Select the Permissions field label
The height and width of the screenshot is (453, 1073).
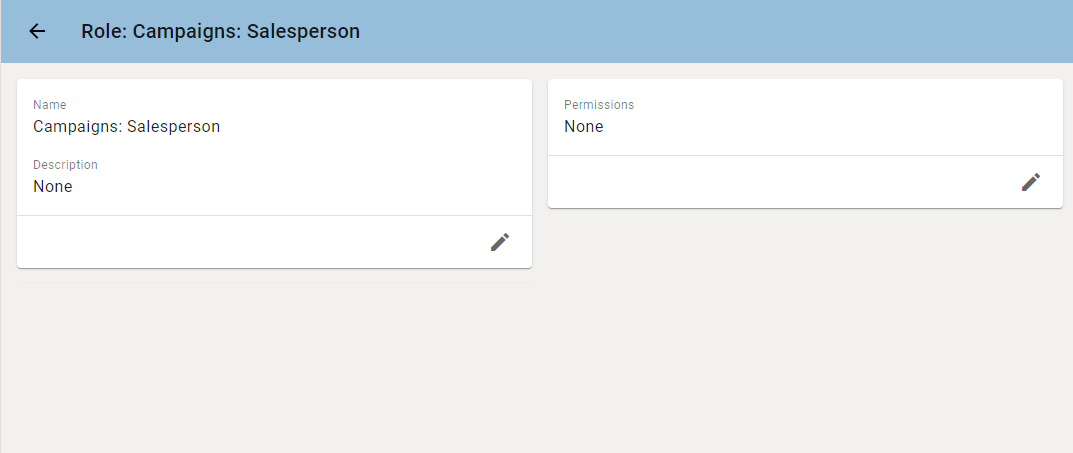point(599,105)
